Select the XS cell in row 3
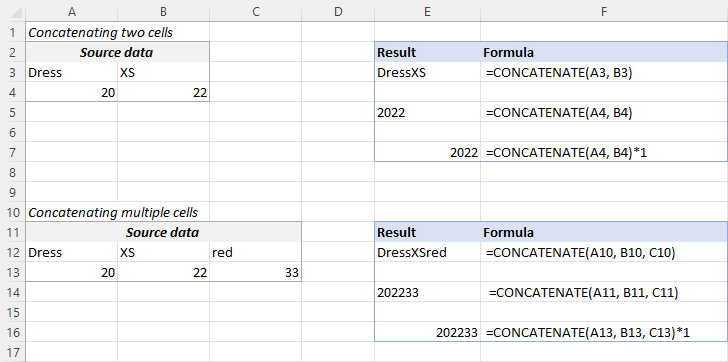The image size is (728, 362). [x=163, y=72]
